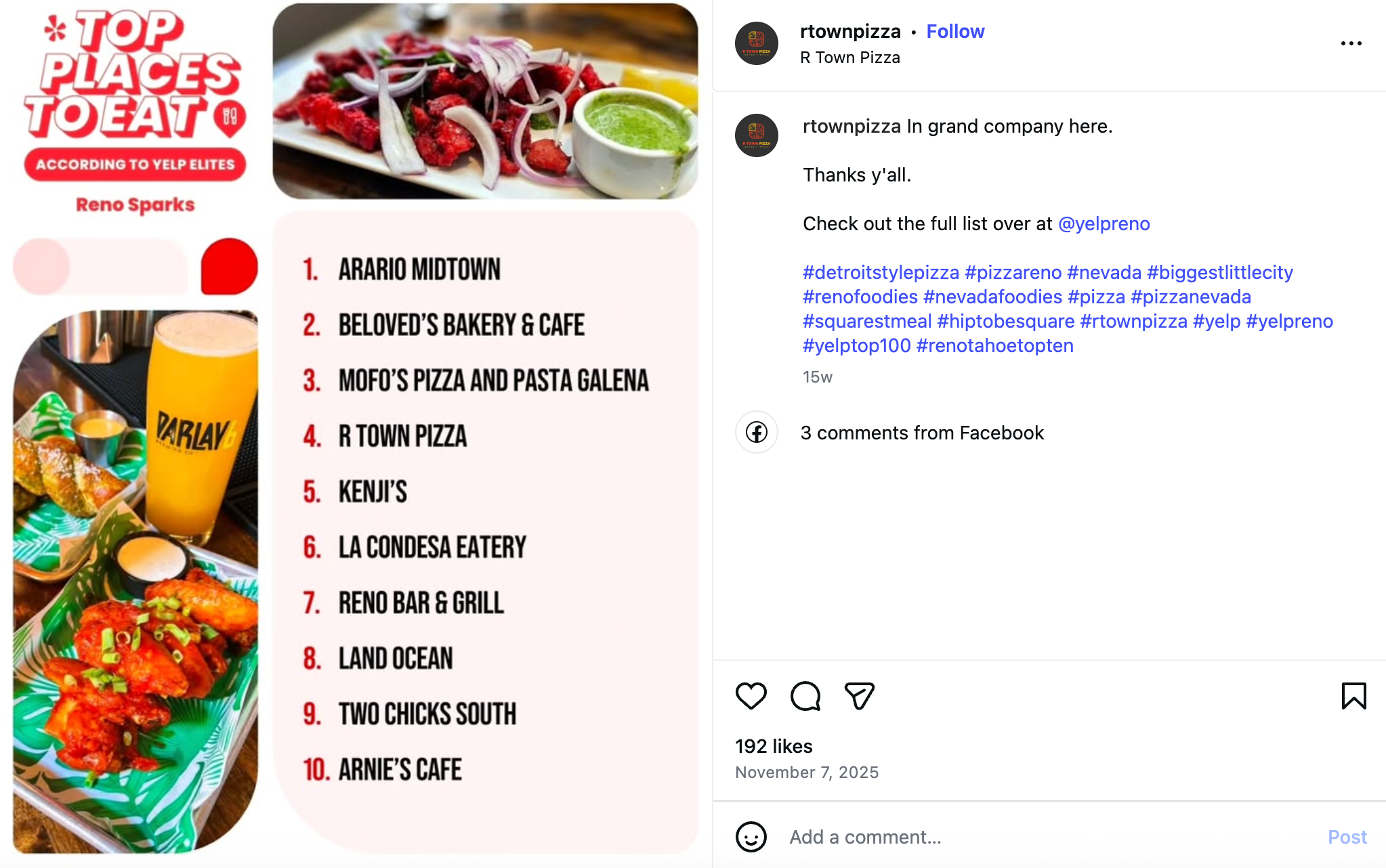
Task: Open comments using the speech bubble icon
Action: [x=805, y=695]
